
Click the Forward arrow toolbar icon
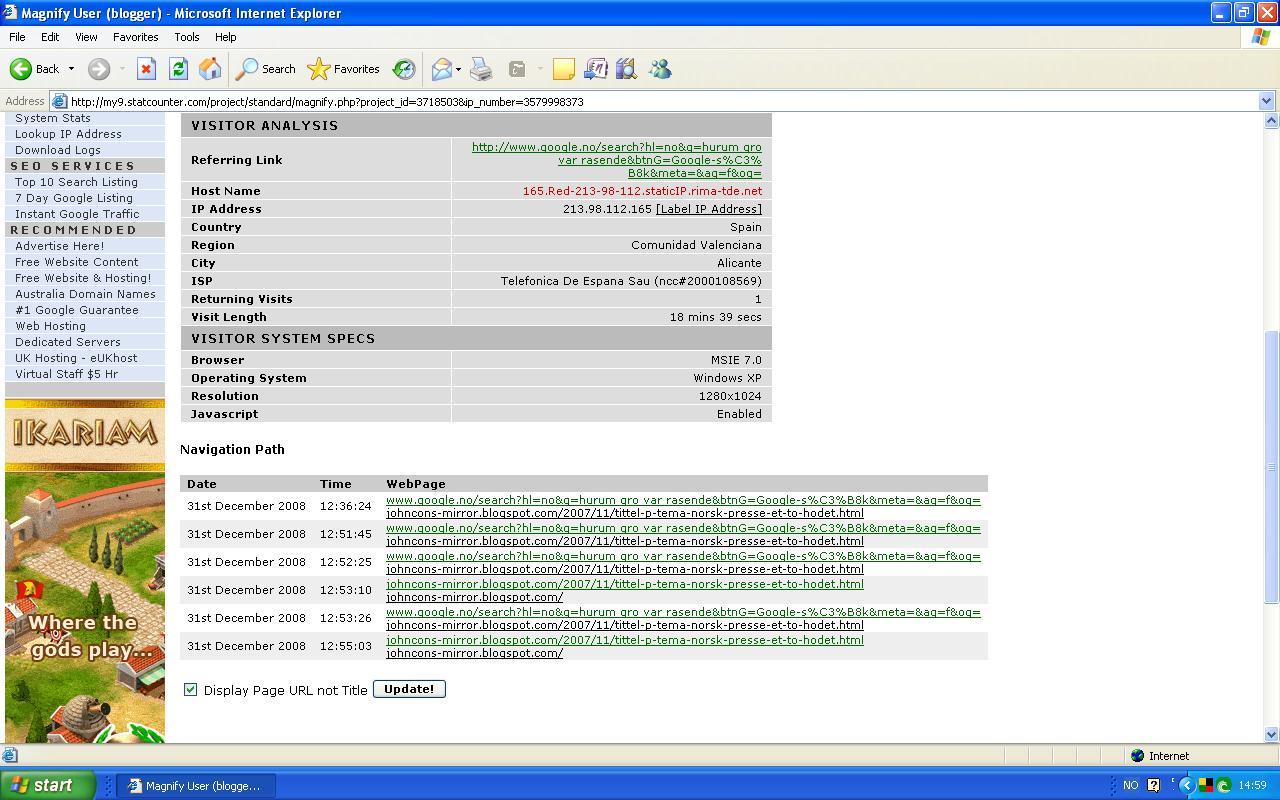tap(98, 69)
